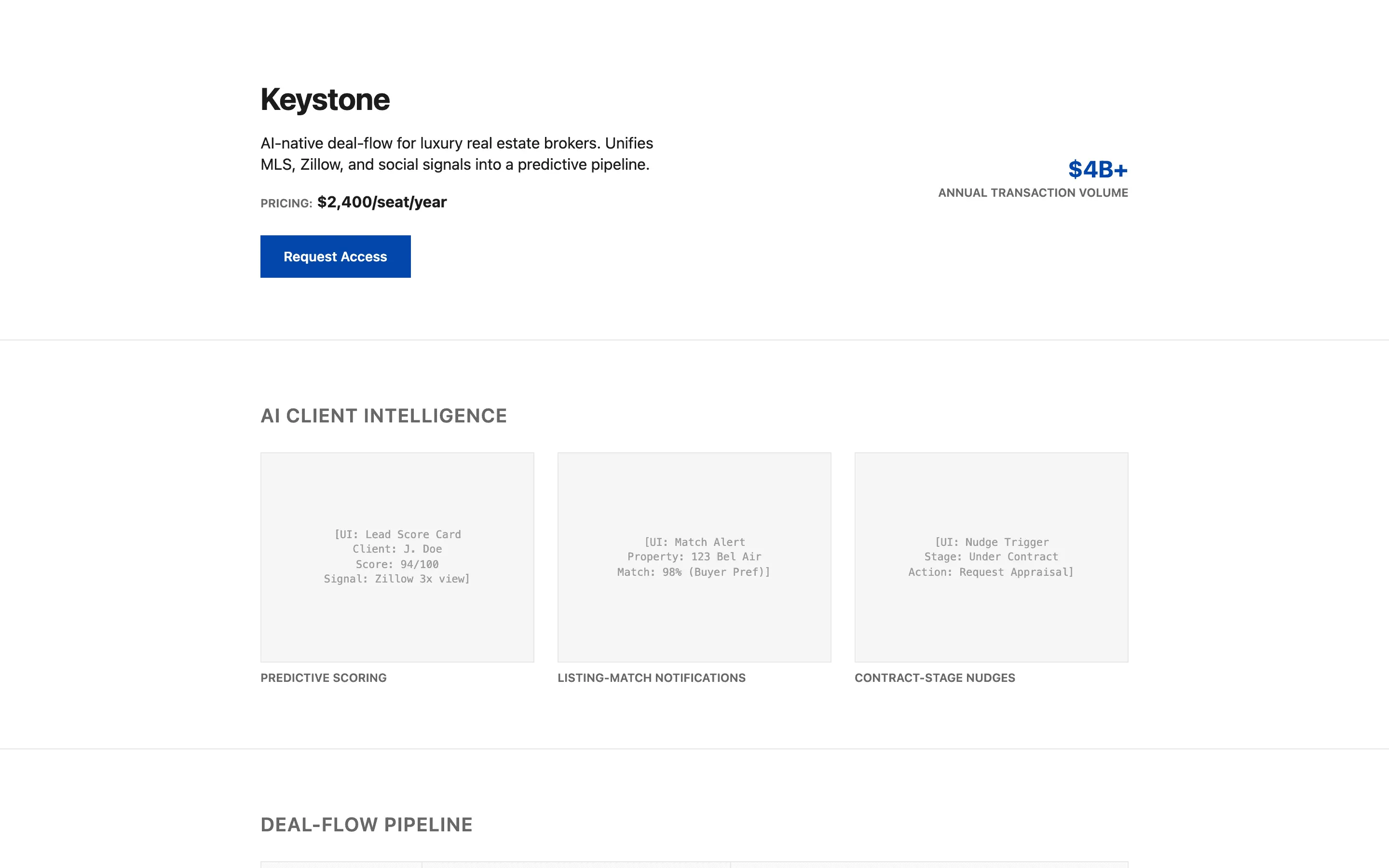Click the Property: 123 Bel Air text

694,557
